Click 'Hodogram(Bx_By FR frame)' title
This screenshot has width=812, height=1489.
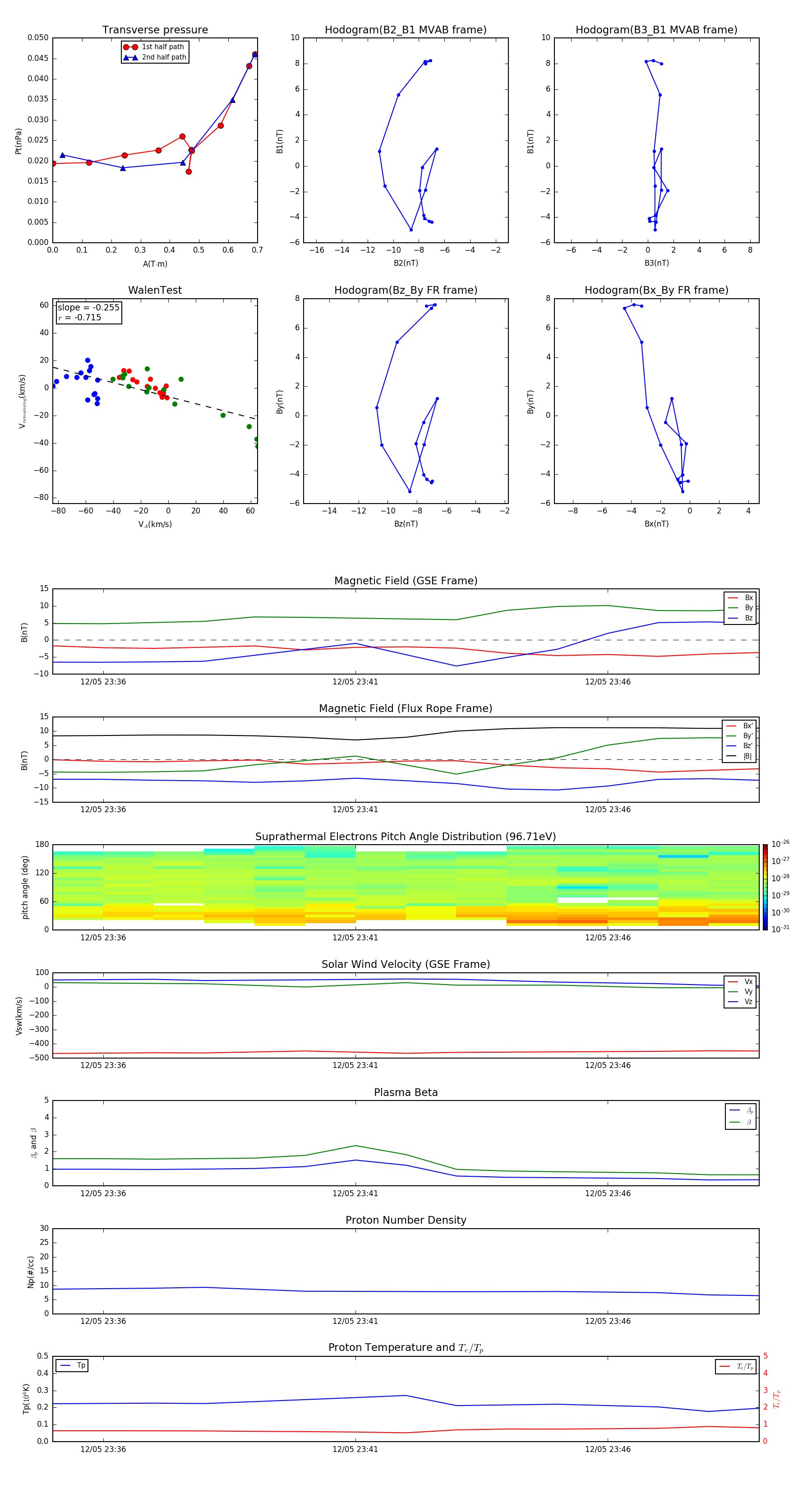coord(656,290)
